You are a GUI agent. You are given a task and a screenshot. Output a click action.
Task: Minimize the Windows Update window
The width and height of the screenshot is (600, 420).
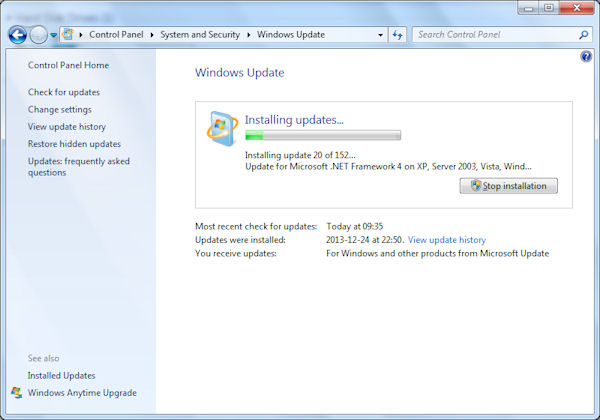pyautogui.click(x=528, y=8)
